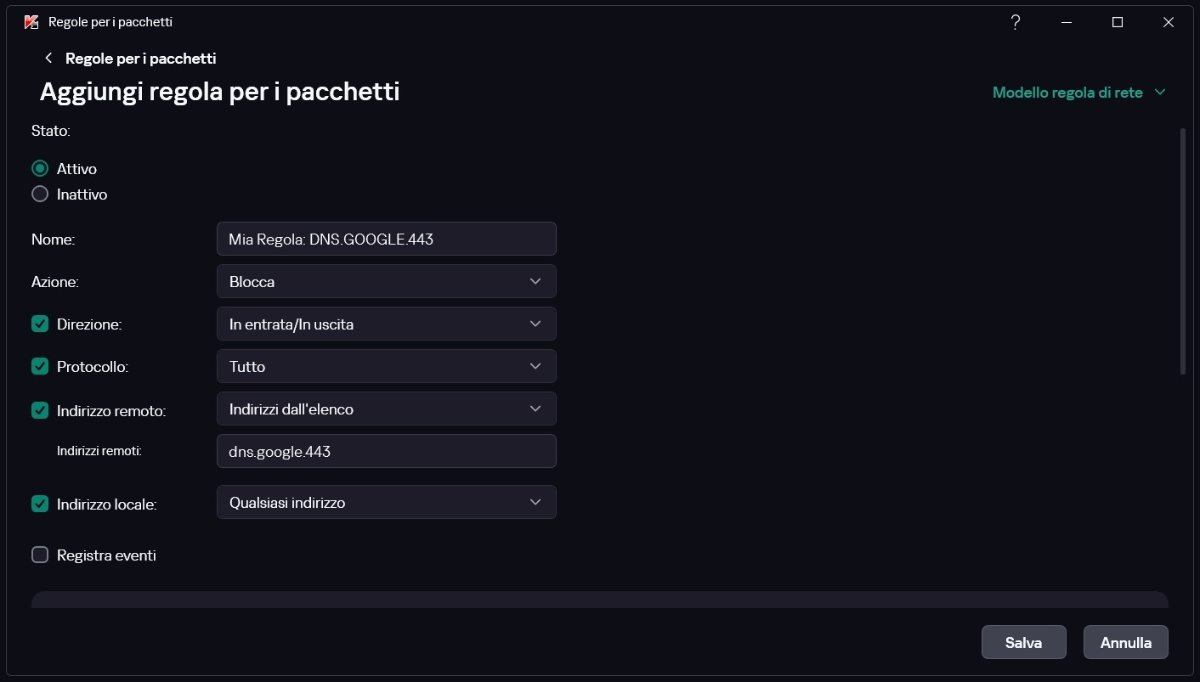Viewport: 1200px width, 682px height.
Task: Disable the Indirizzo remoto checkbox
Action: (x=40, y=410)
